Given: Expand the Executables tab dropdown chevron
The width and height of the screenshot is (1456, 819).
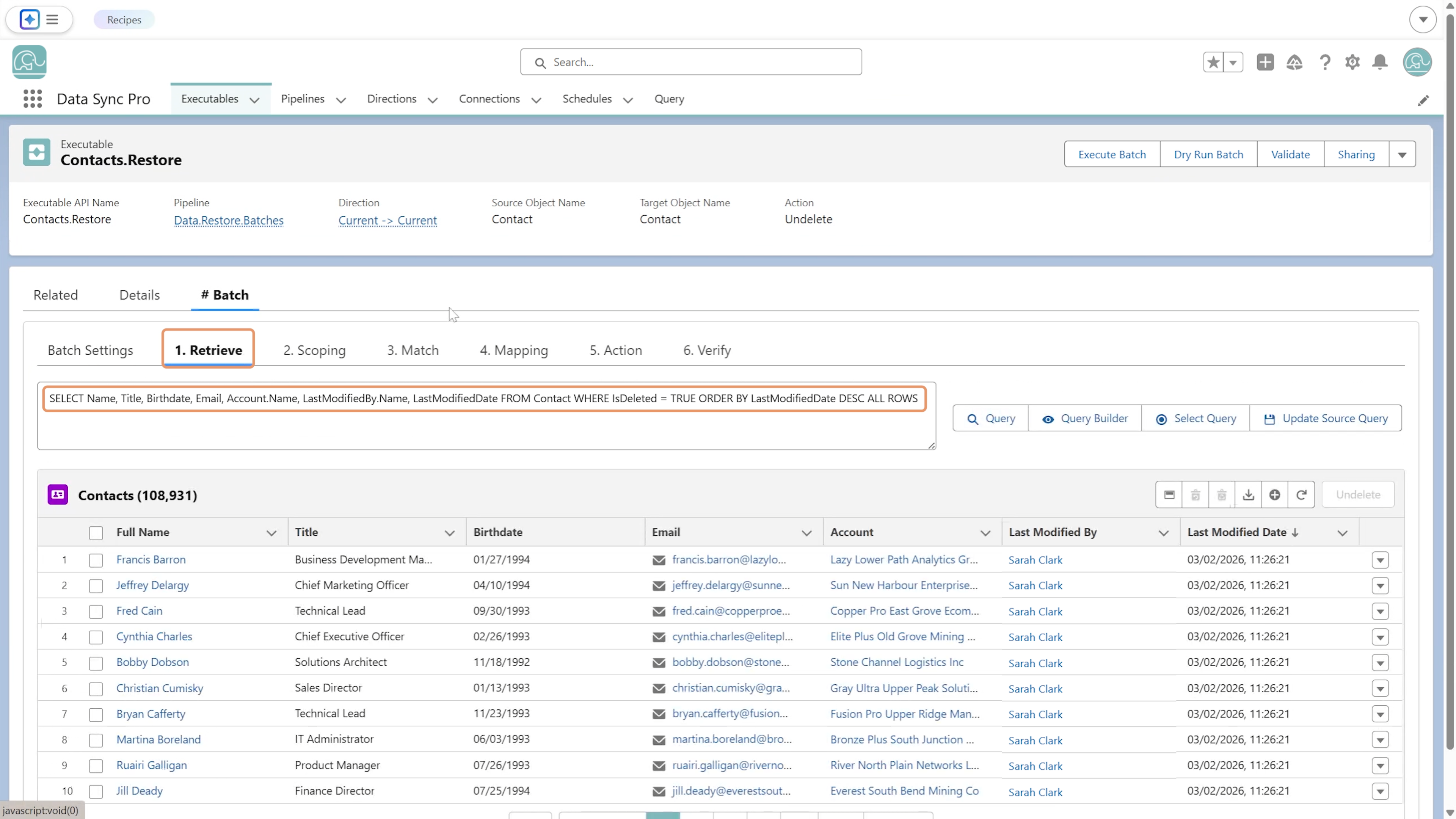Looking at the screenshot, I should (254, 100).
